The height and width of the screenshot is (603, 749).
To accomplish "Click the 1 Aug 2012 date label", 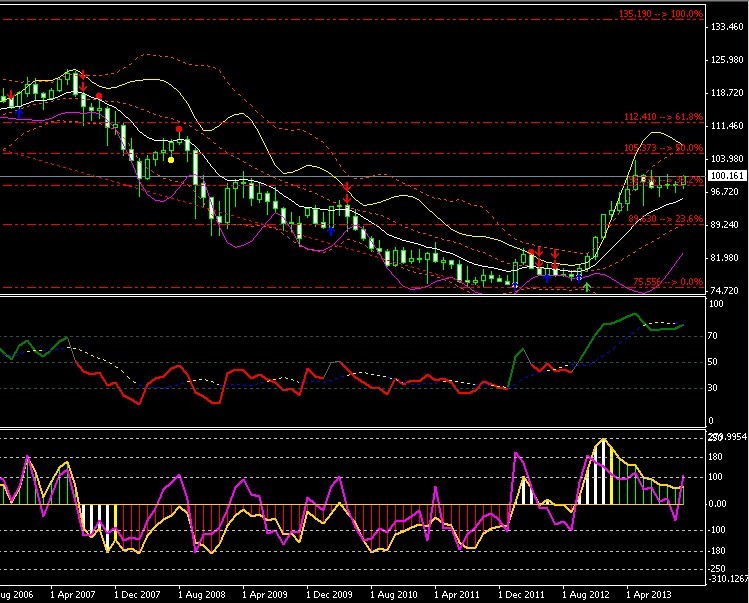I will point(586,595).
